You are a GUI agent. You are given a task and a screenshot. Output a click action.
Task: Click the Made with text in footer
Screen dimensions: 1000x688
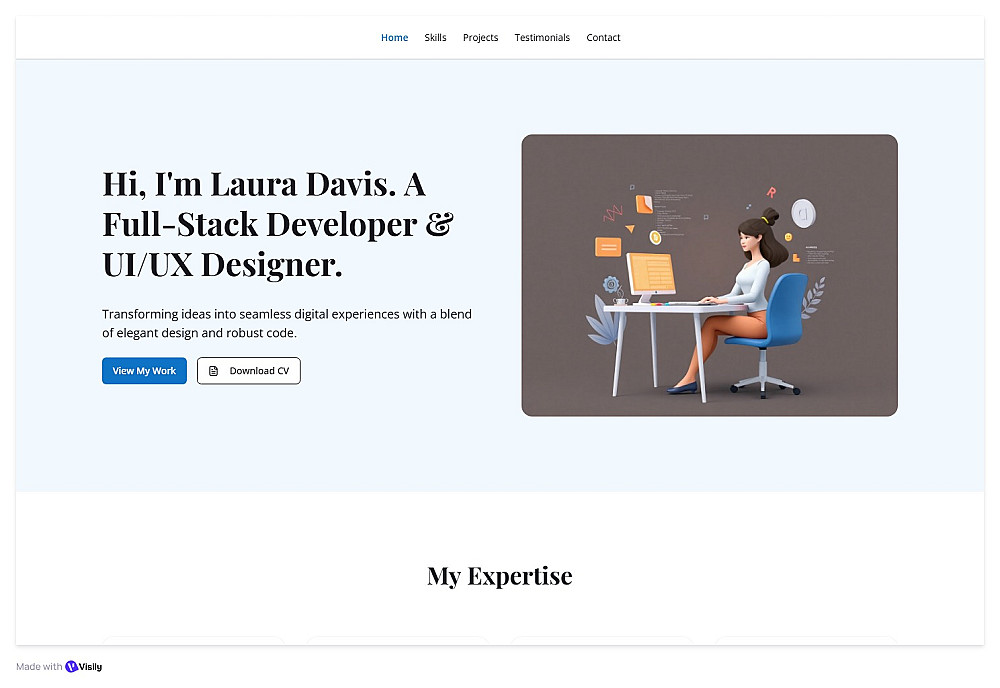point(39,666)
